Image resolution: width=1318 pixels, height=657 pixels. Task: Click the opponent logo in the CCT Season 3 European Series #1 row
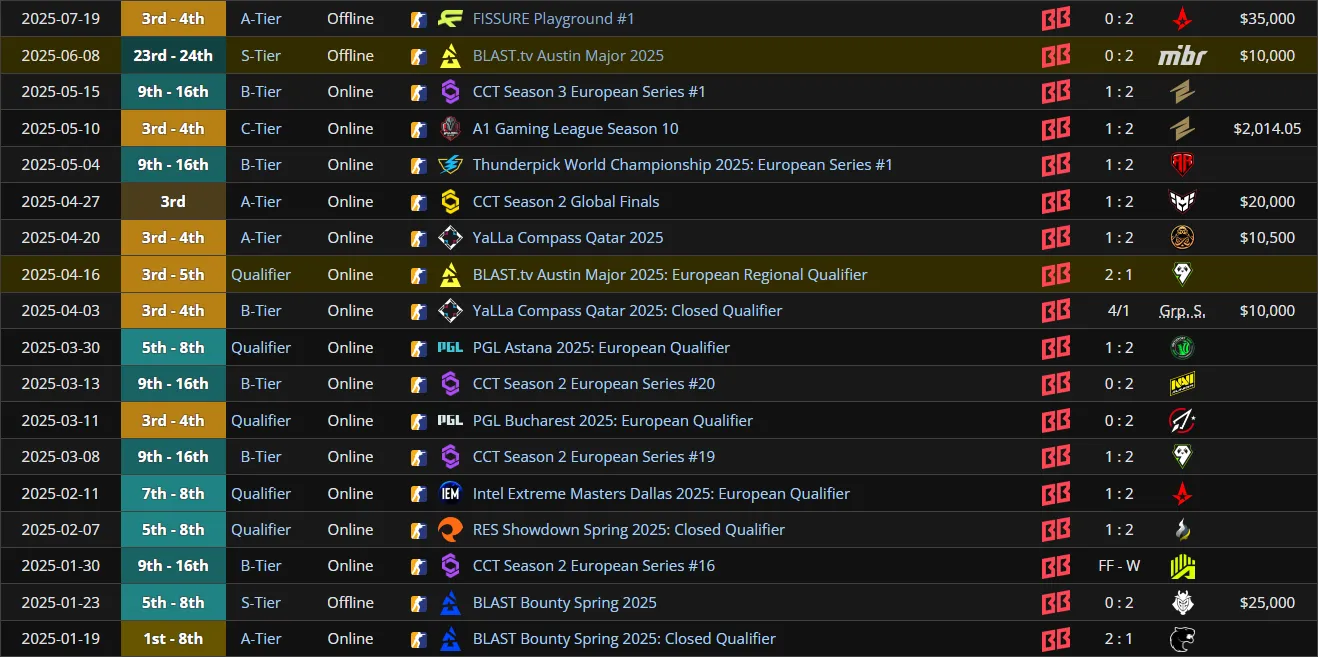pos(1182,92)
